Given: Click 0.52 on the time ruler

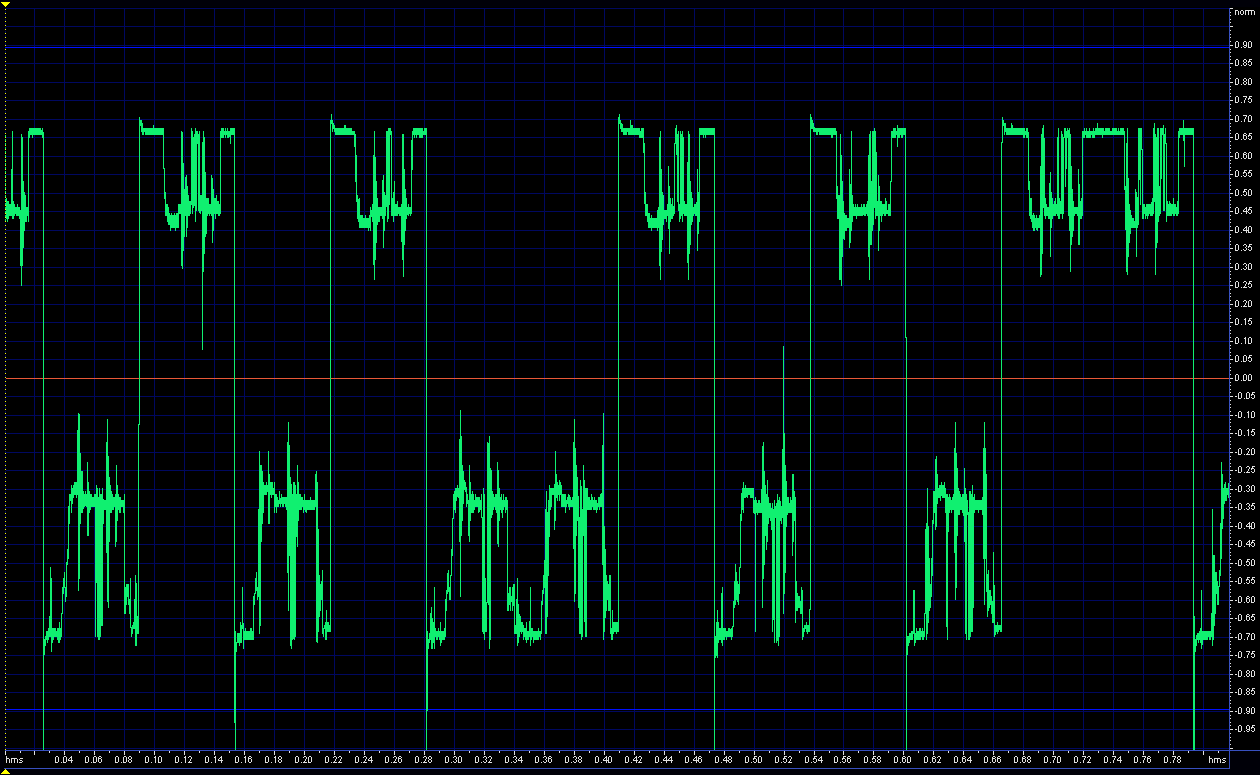Looking at the screenshot, I should [x=783, y=761].
